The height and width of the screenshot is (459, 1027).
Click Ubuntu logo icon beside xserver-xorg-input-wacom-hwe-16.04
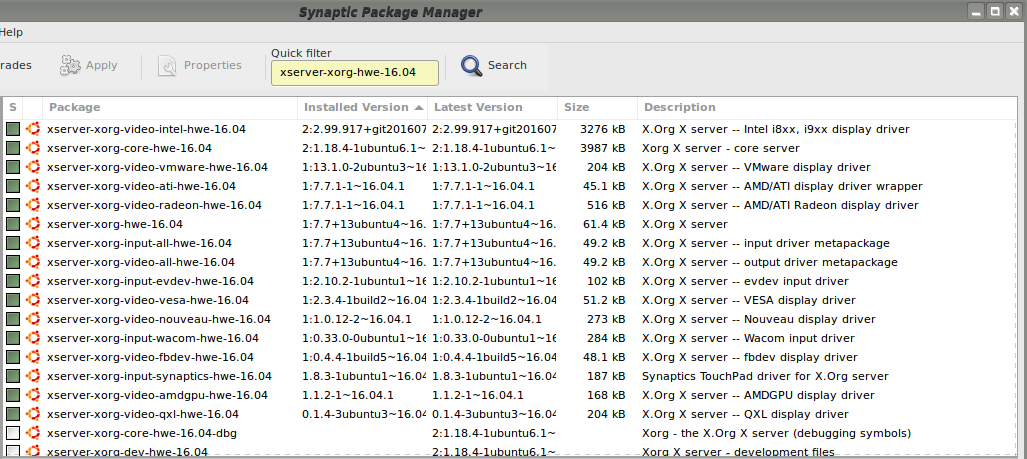coord(33,339)
